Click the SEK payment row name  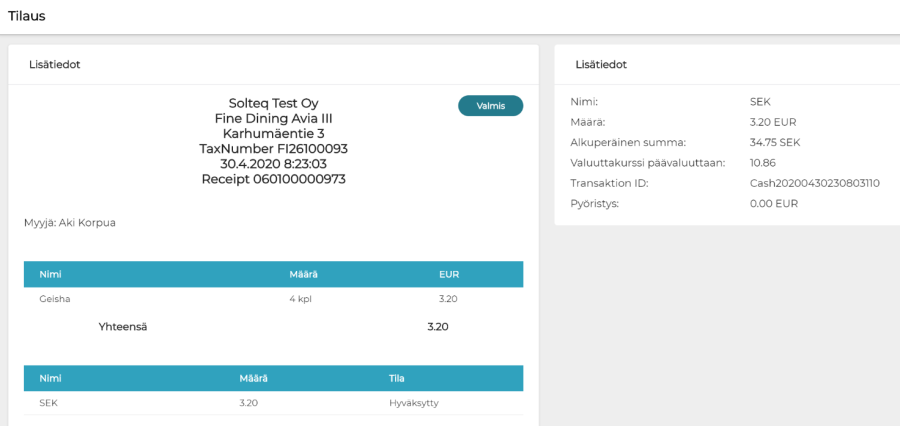click(49, 403)
